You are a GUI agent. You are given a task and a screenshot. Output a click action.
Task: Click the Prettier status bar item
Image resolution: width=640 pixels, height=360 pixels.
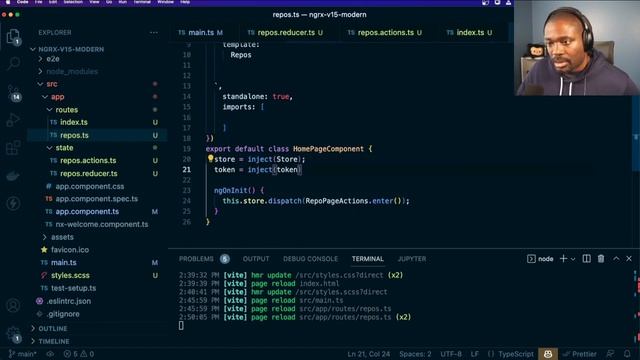point(580,354)
